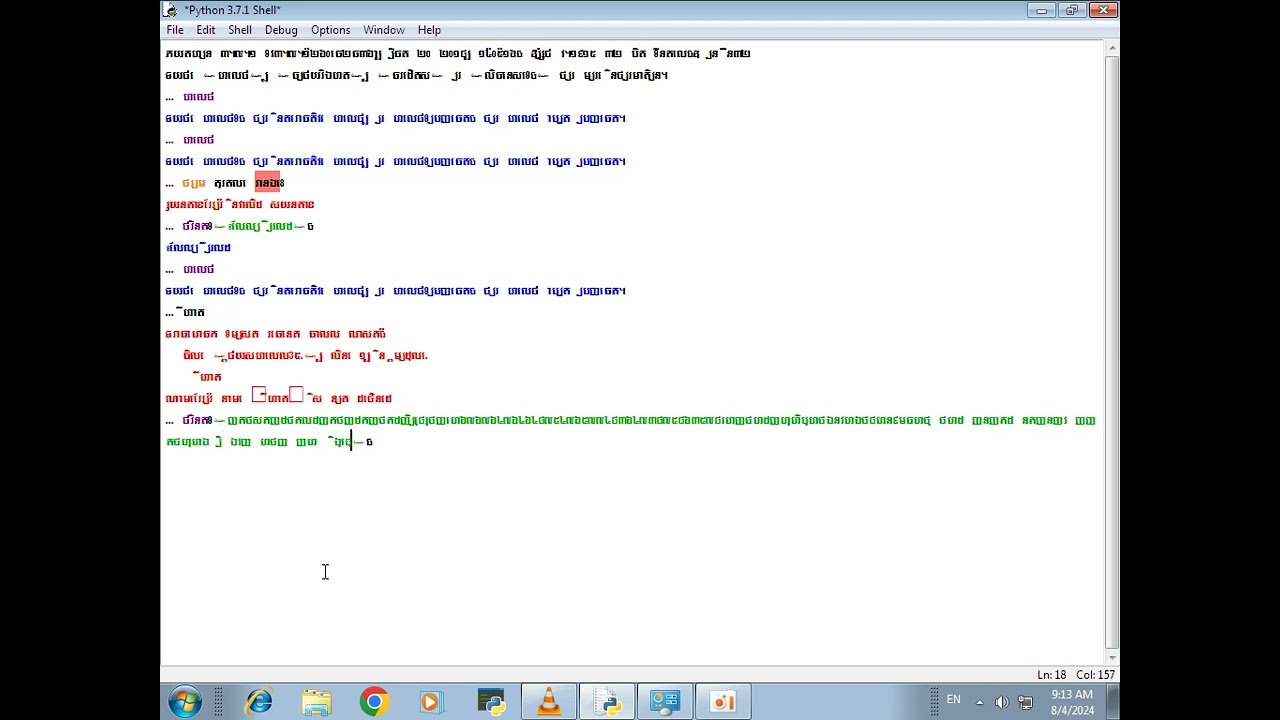Open Windows Media Player taskbar icon
Viewport: 1280px width, 720px height.
tap(430, 702)
